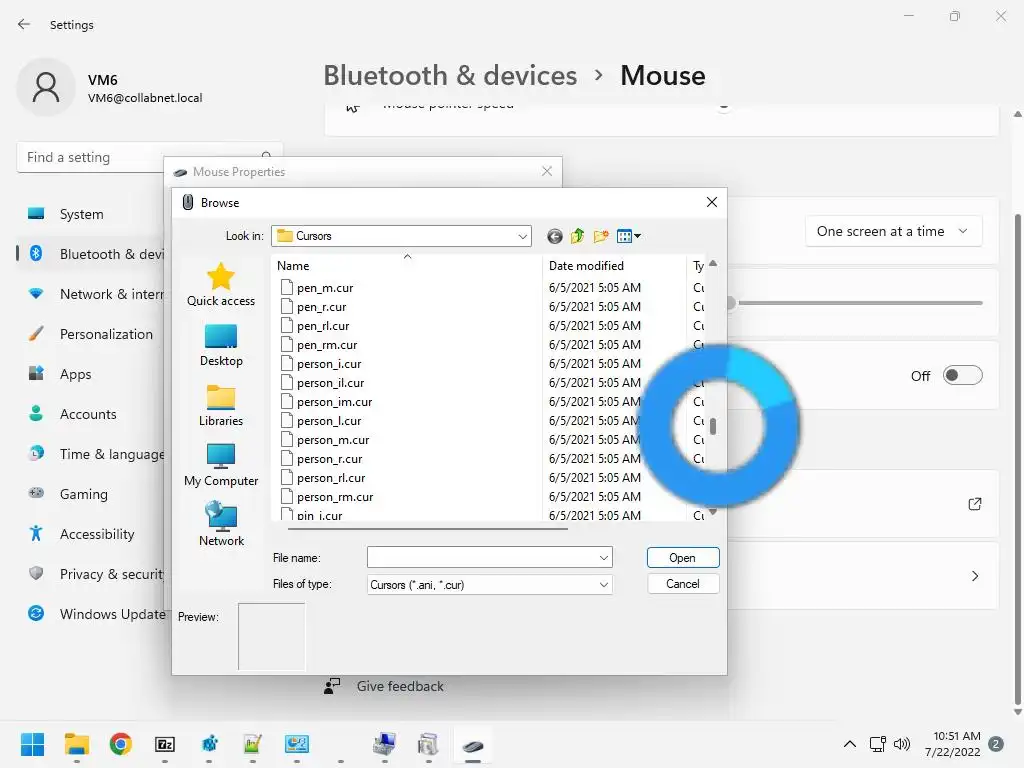Open Gaming in Settings sidebar

point(68,494)
